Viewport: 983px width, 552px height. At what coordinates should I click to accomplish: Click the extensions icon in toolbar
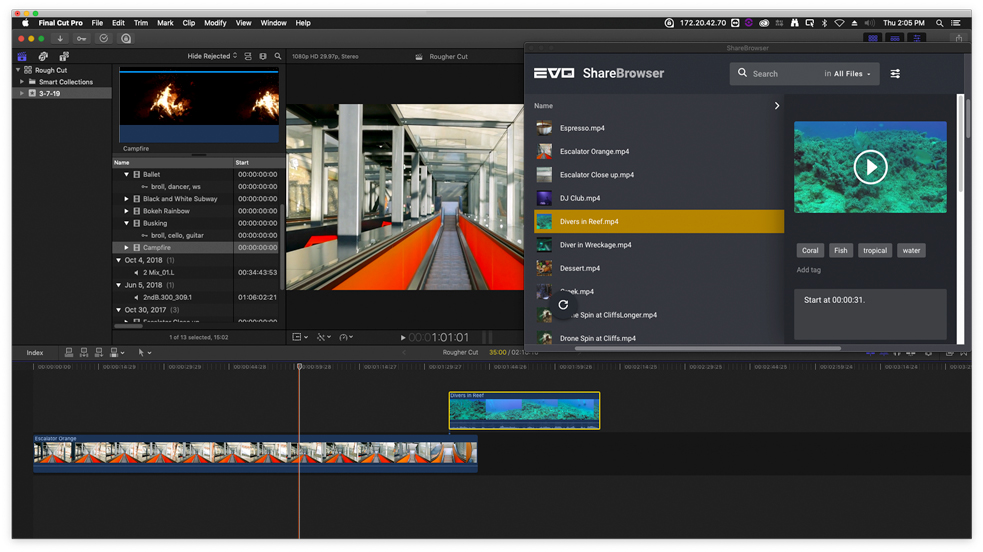(126, 38)
